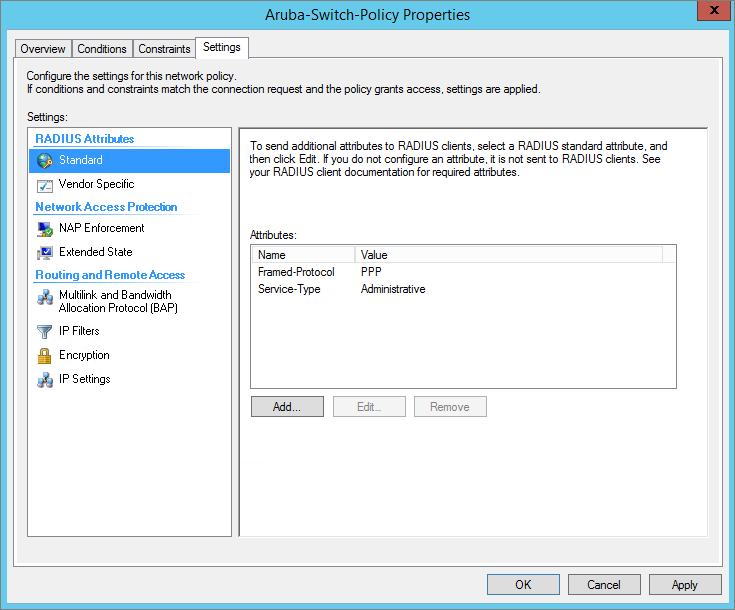
Task: Click Apply to save changes
Action: tap(685, 584)
